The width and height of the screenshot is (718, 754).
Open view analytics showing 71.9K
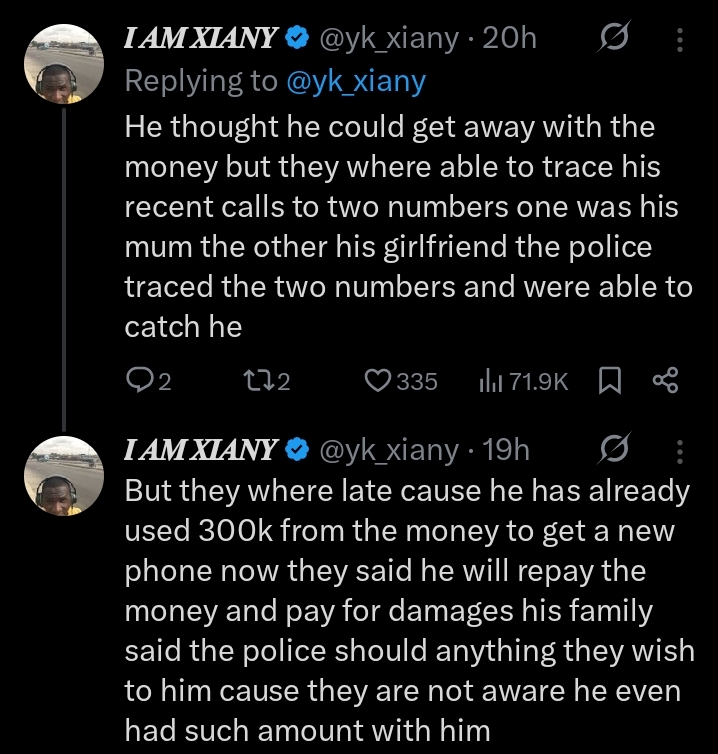pos(492,380)
